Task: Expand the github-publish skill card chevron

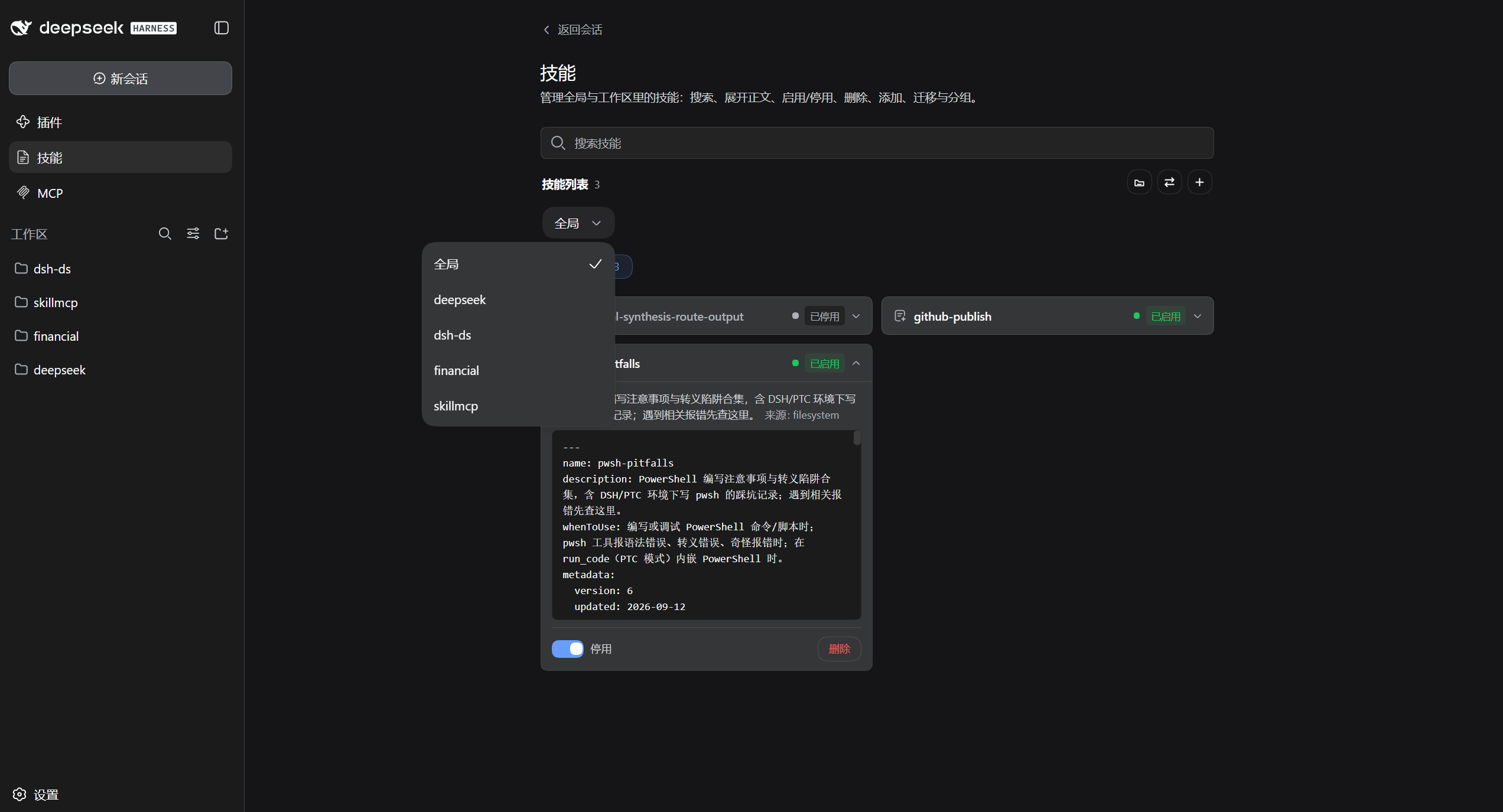Action: coord(1198,316)
